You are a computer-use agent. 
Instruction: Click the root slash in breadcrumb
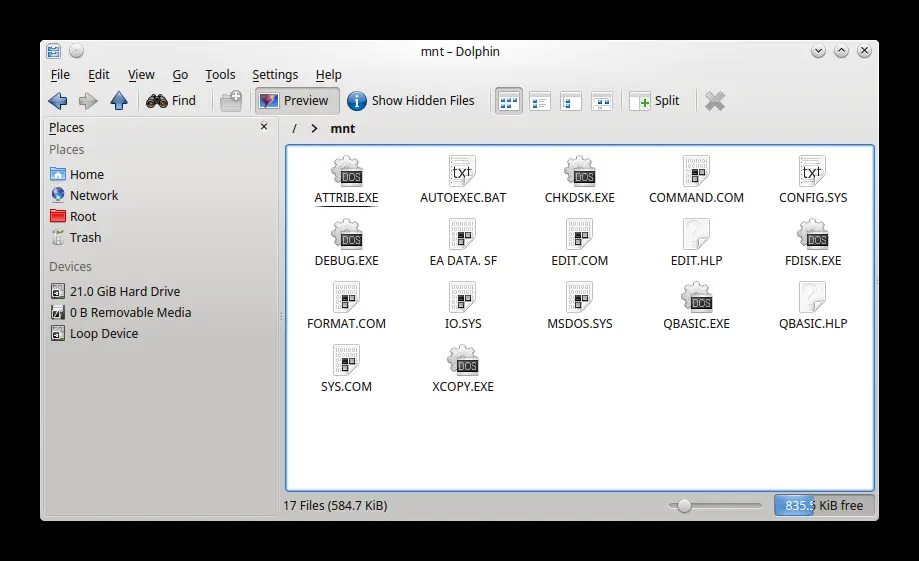[294, 128]
